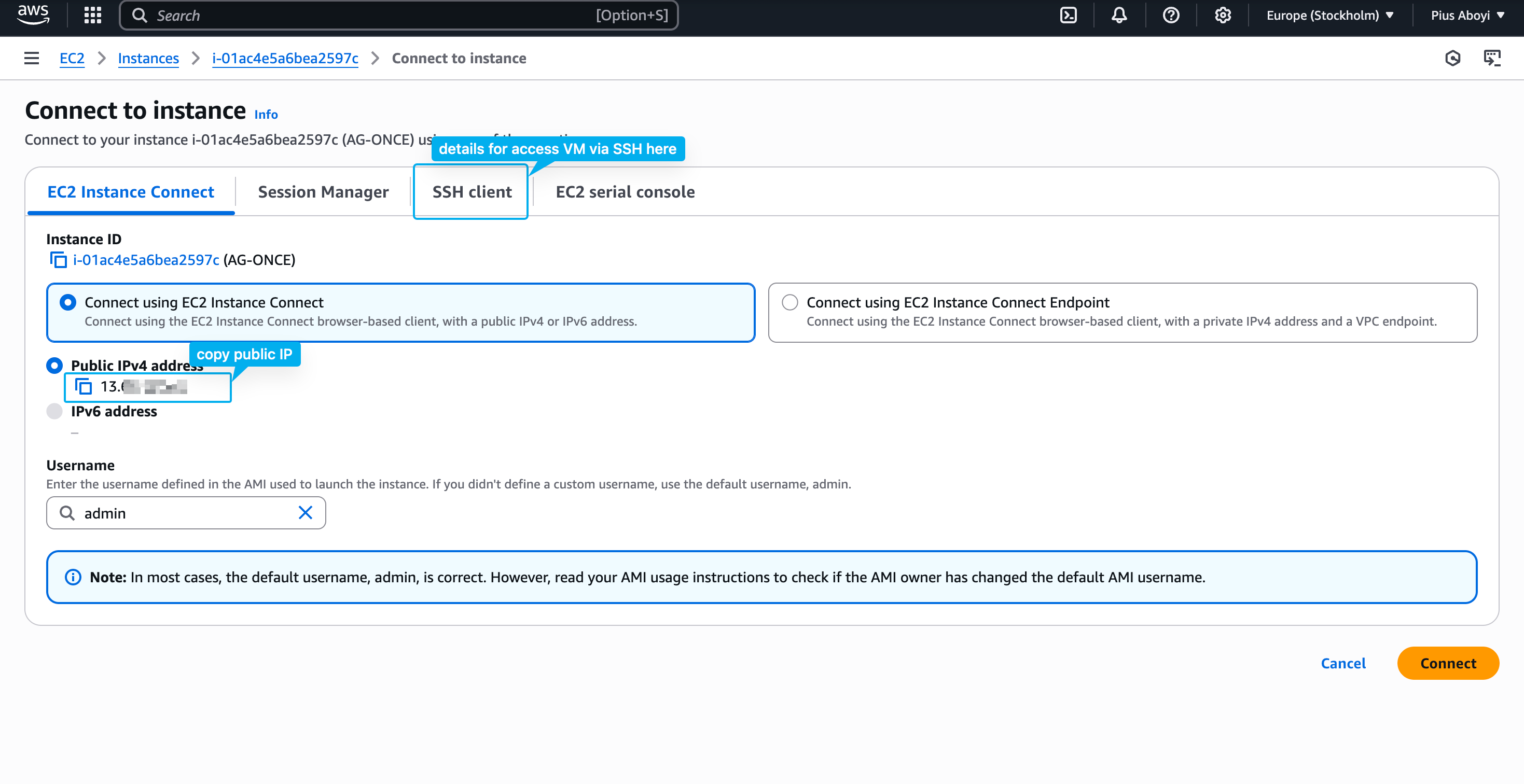Switch to the SSH client tab
Screen dimensions: 1524x784
pos(472,191)
